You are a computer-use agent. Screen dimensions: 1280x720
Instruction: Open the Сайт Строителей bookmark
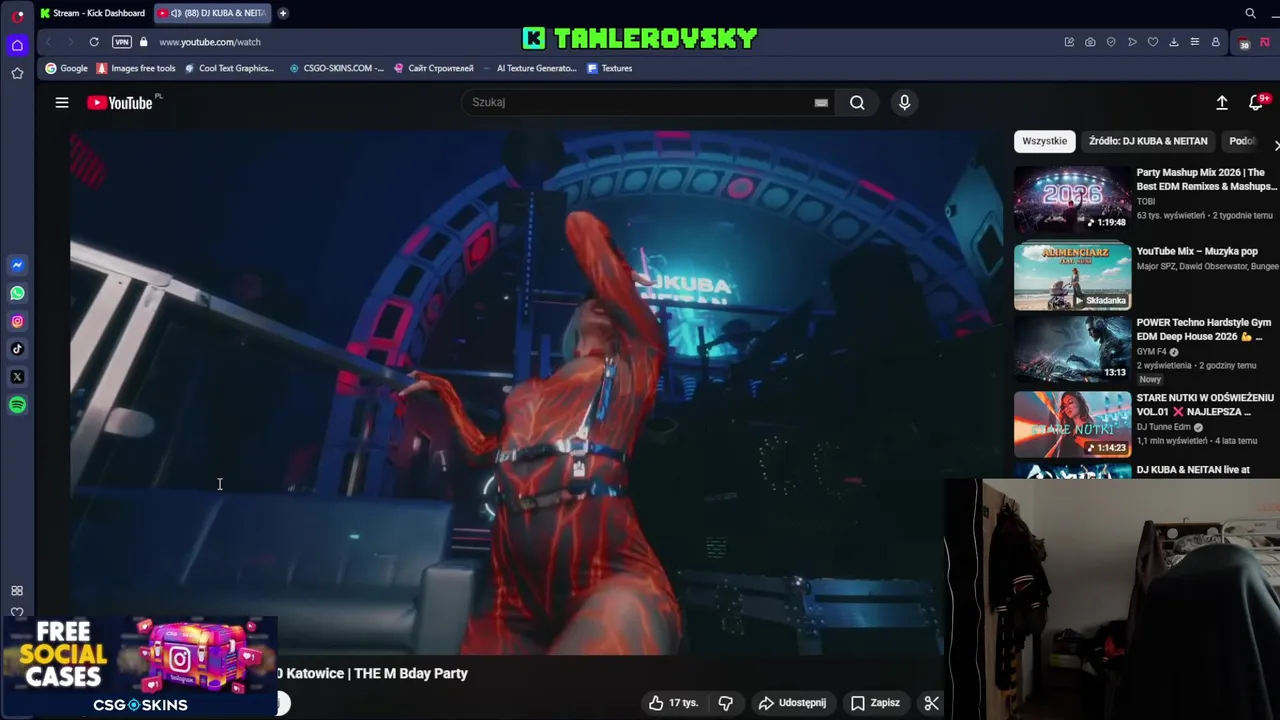point(433,68)
